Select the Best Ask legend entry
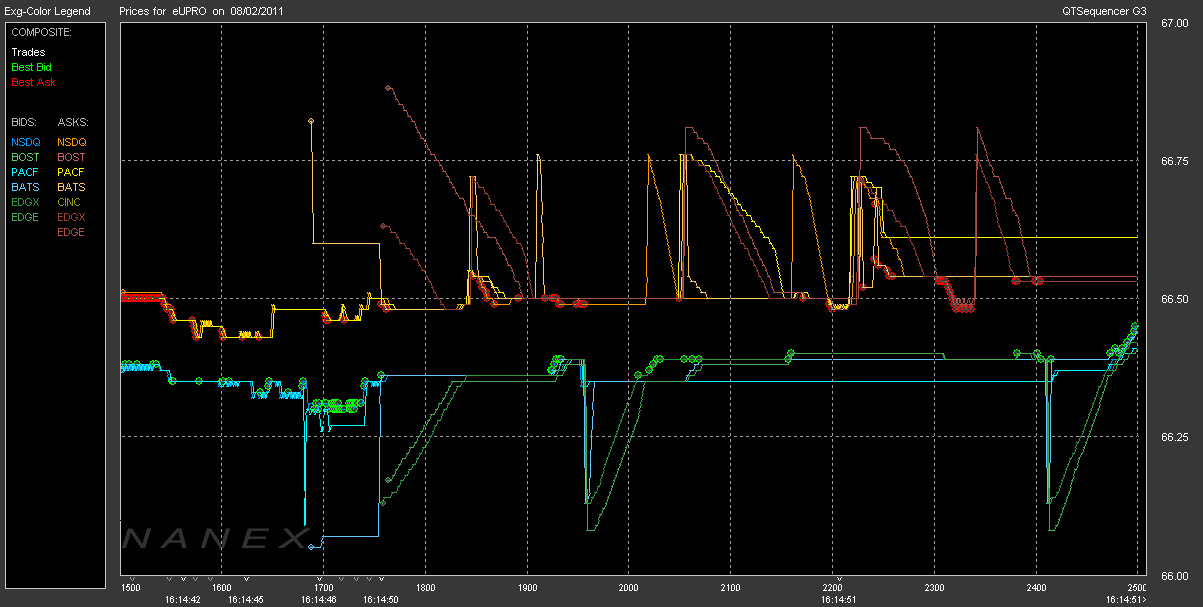The height and width of the screenshot is (607, 1203). [33, 82]
